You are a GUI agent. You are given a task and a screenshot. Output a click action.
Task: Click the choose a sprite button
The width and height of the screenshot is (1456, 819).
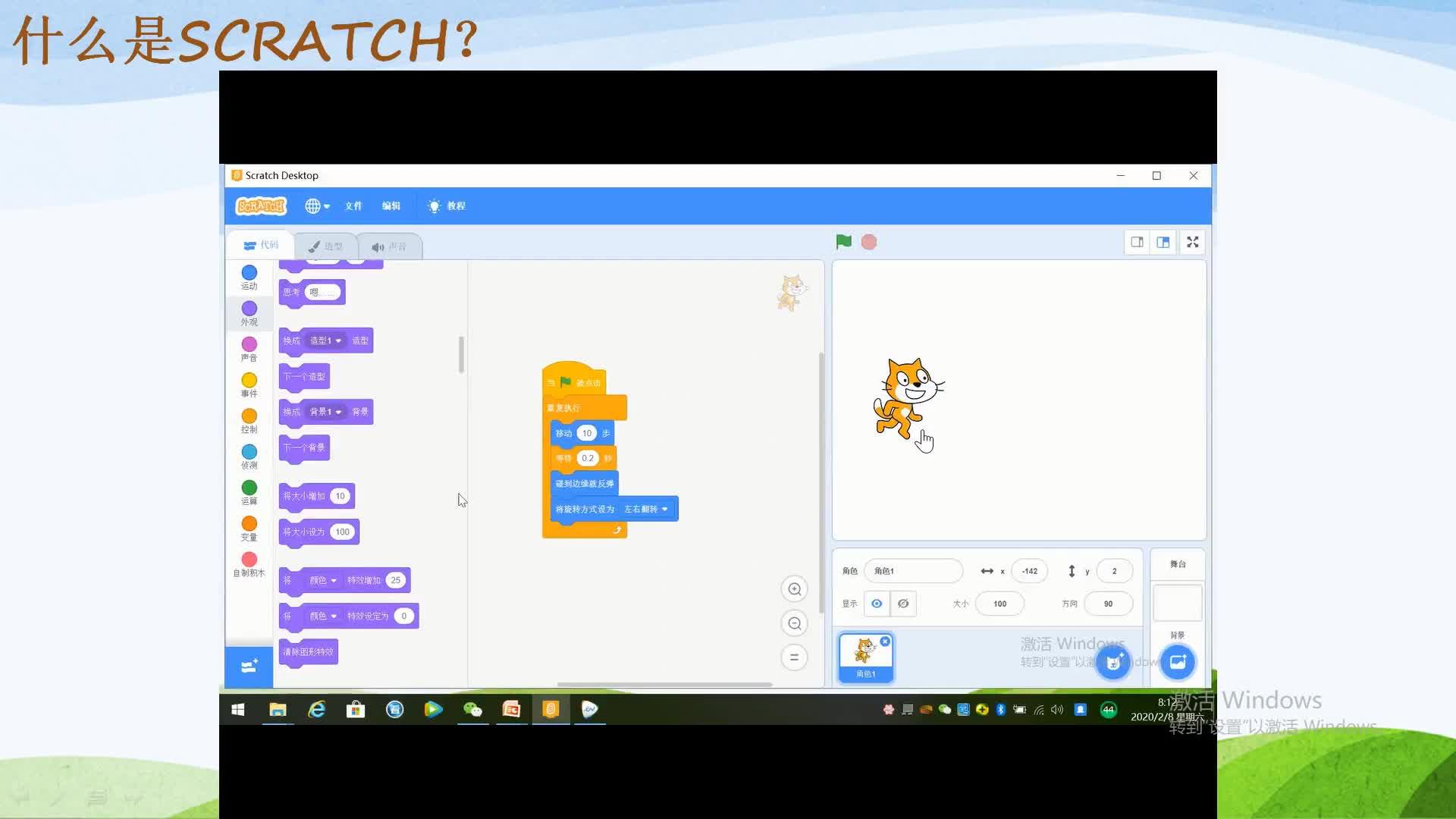(x=1113, y=663)
